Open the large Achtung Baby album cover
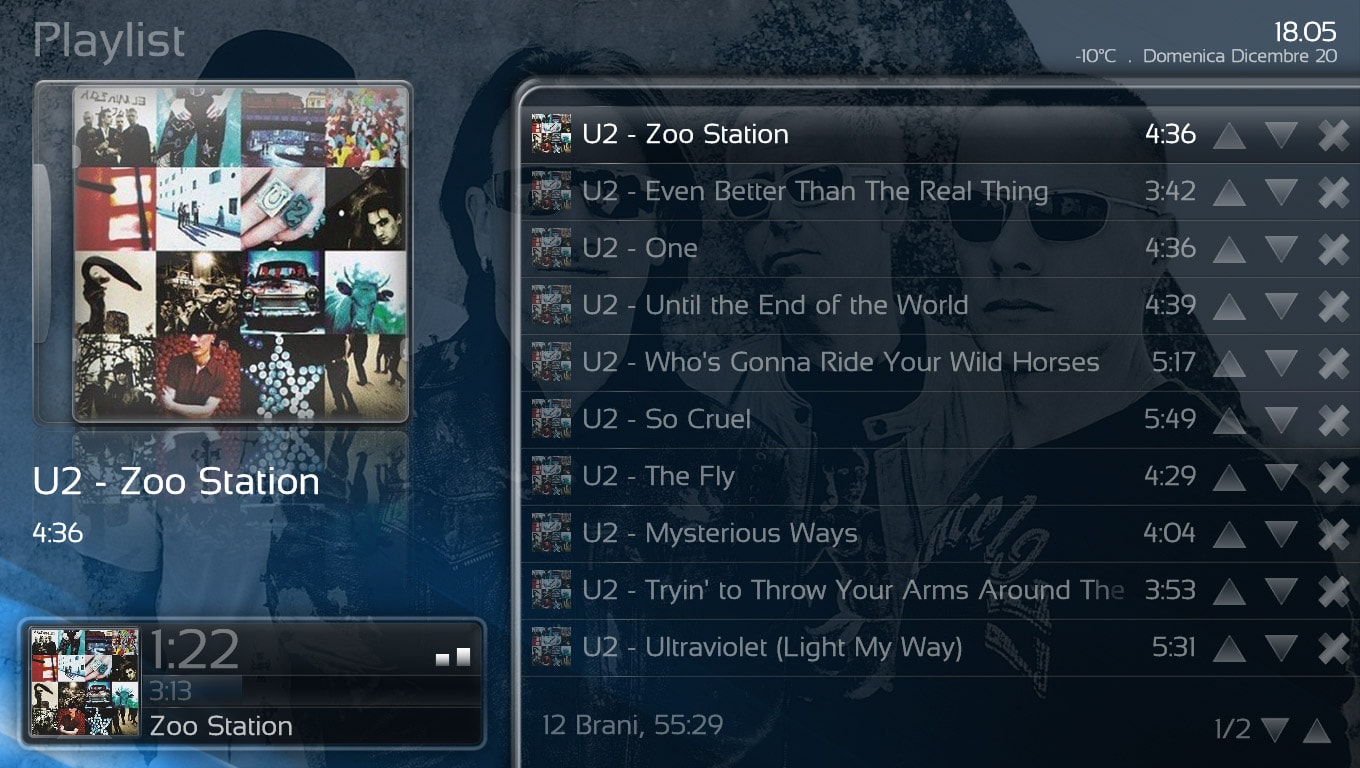Viewport: 1360px width, 768px height. pyautogui.click(x=240, y=252)
